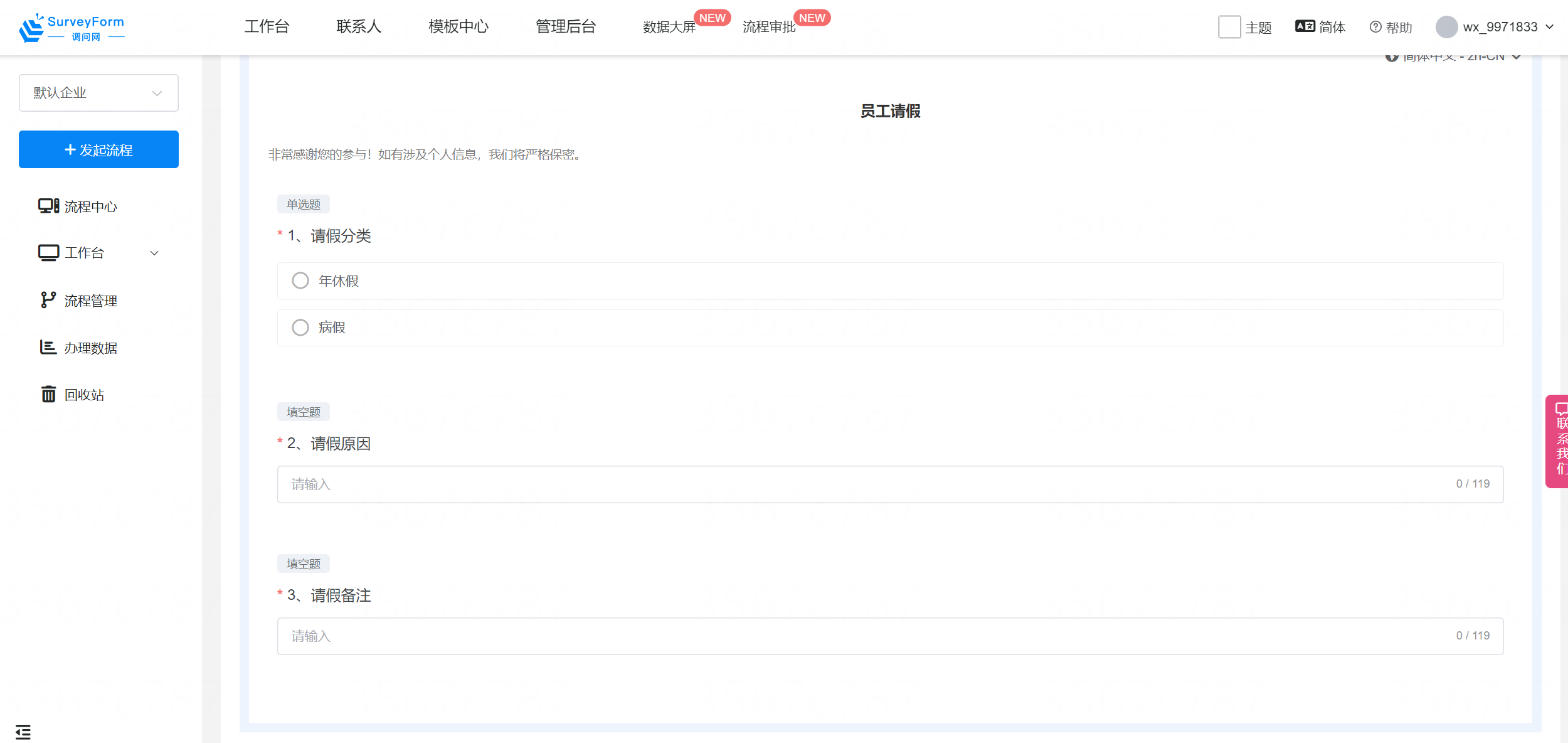Viewport: 1568px width, 743px height.
Task: Select the 年休假 radio option
Action: point(300,281)
